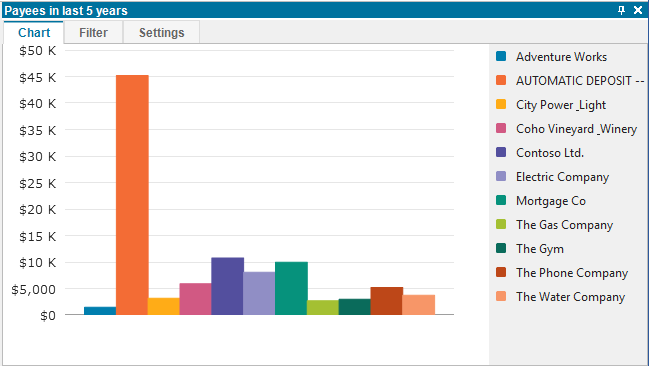
Task: Pin the Payees panel with the pushpin icon
Action: tap(621, 10)
